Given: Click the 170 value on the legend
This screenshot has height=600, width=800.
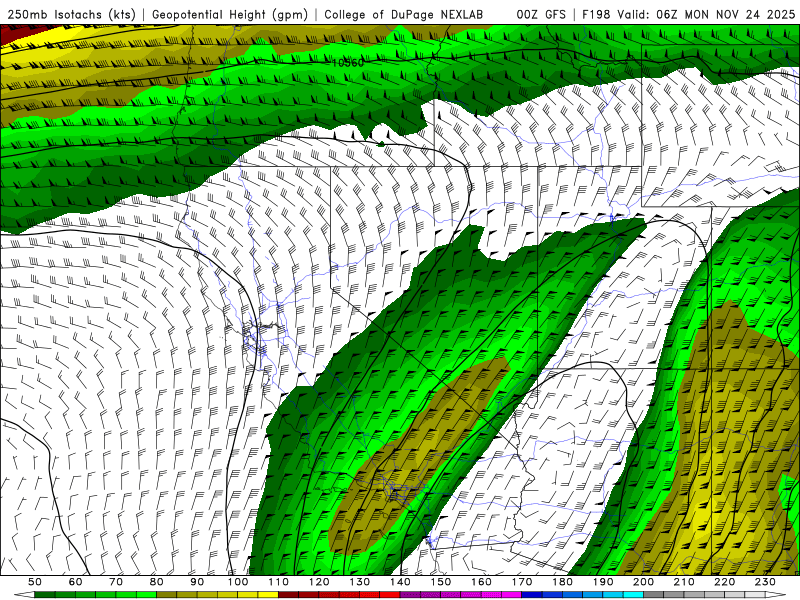Looking at the screenshot, I should click(x=522, y=582).
